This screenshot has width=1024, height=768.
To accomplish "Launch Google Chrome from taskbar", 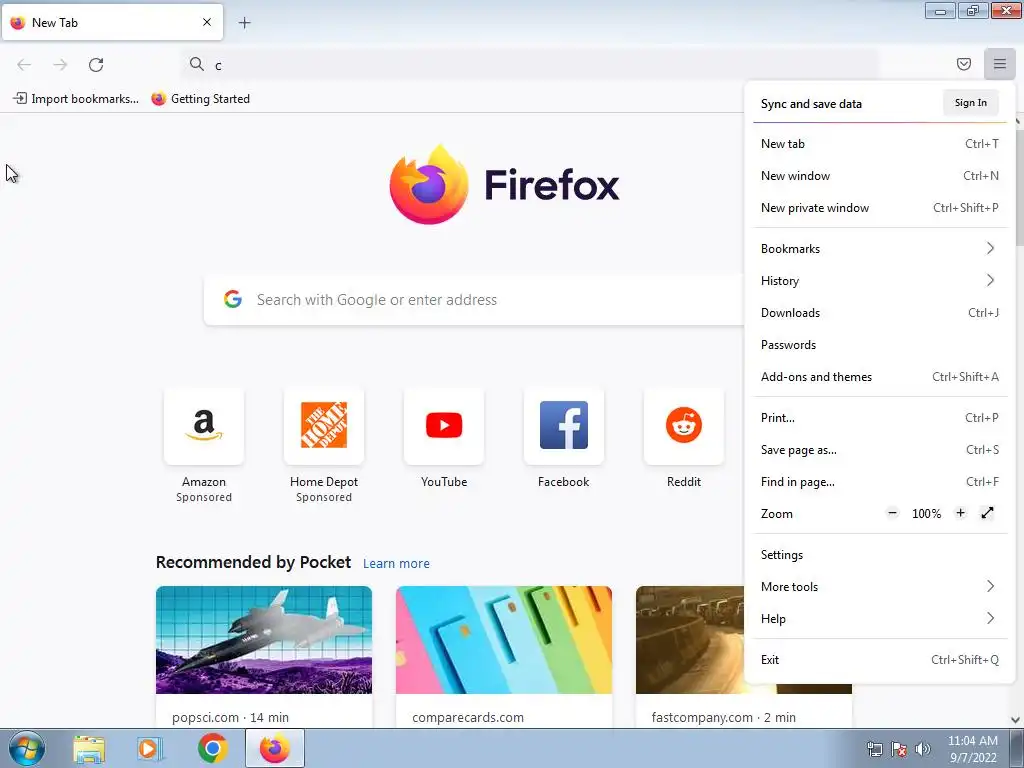I will tap(212, 748).
